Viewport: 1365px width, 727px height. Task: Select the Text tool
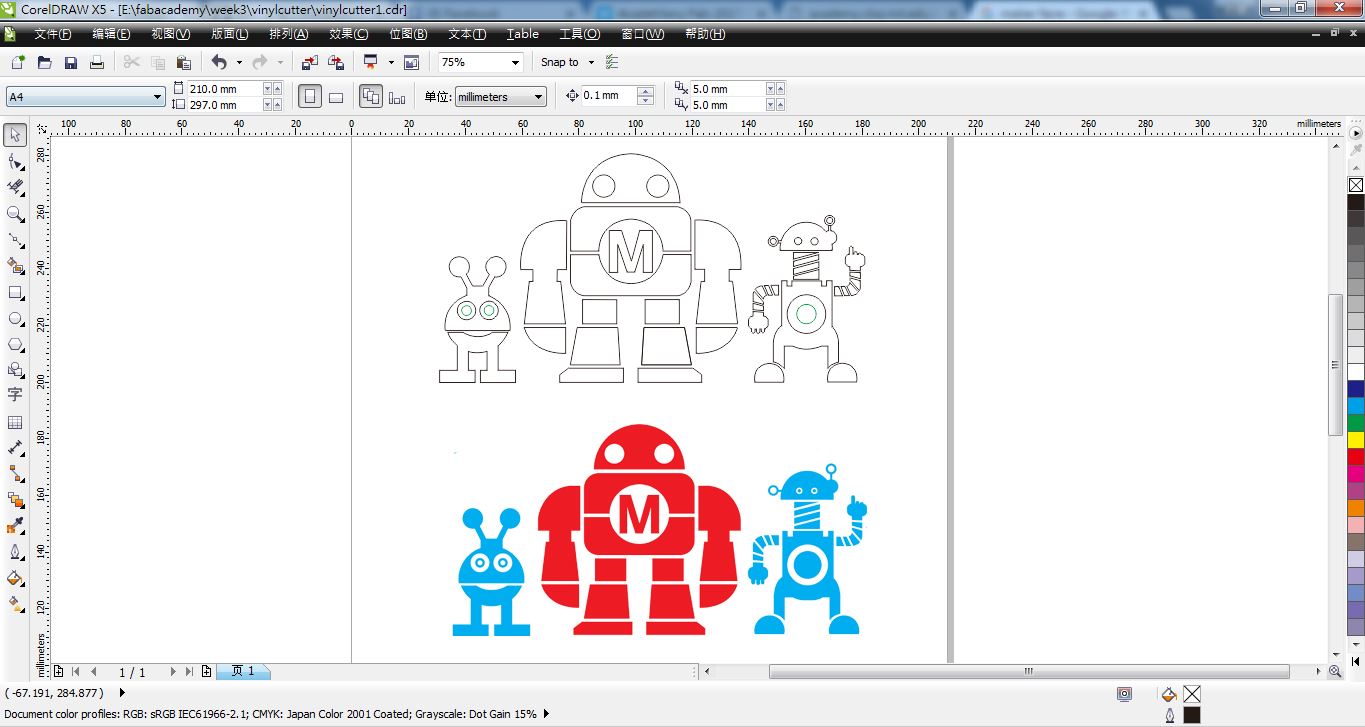(15, 395)
